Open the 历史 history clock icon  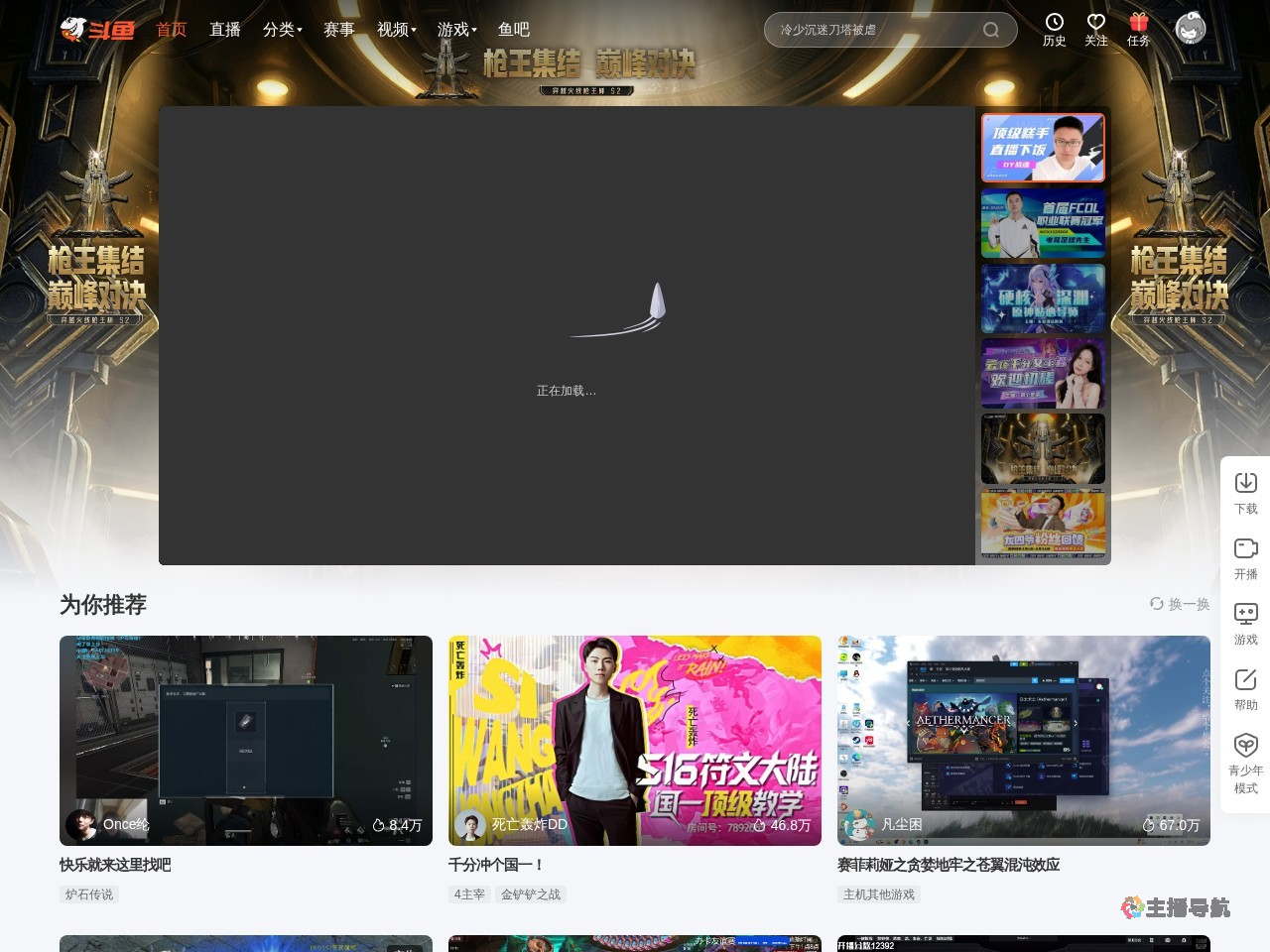(x=1054, y=23)
